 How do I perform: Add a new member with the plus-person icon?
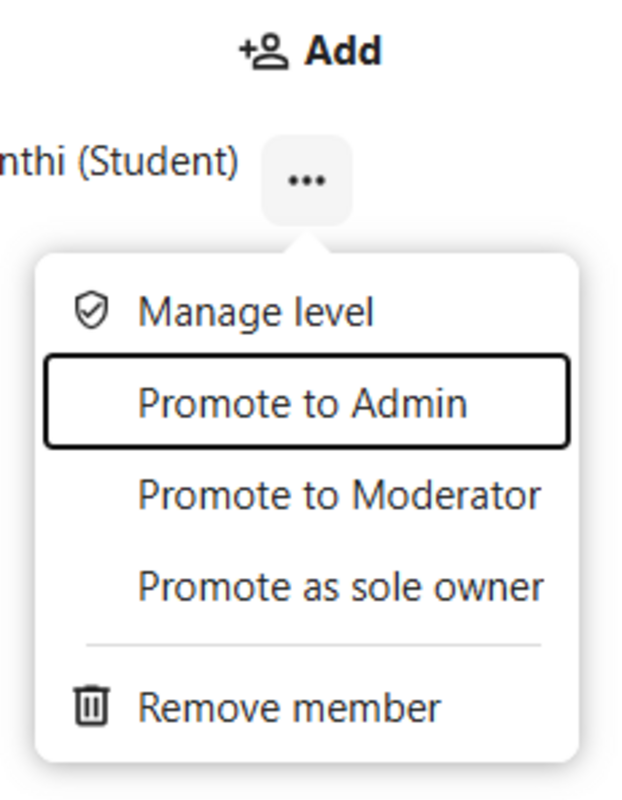coord(264,51)
